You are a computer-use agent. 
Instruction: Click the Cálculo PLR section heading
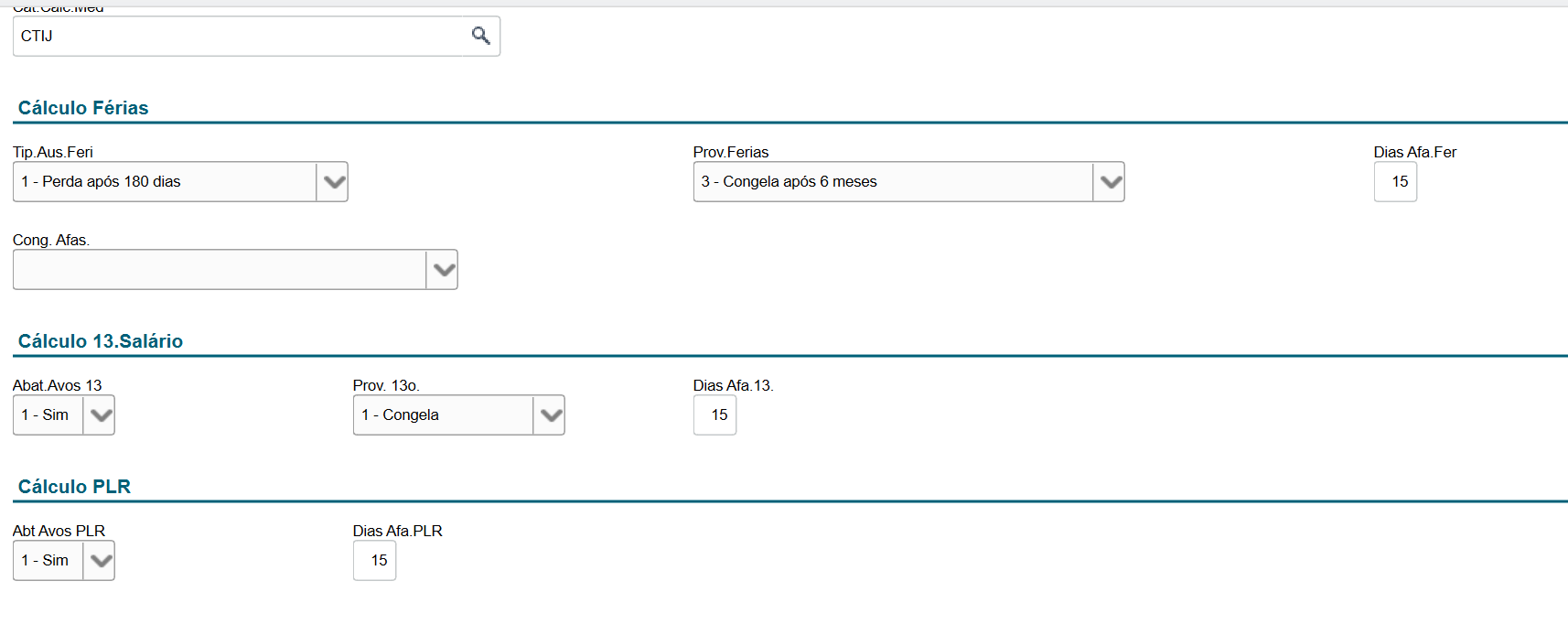point(74,487)
